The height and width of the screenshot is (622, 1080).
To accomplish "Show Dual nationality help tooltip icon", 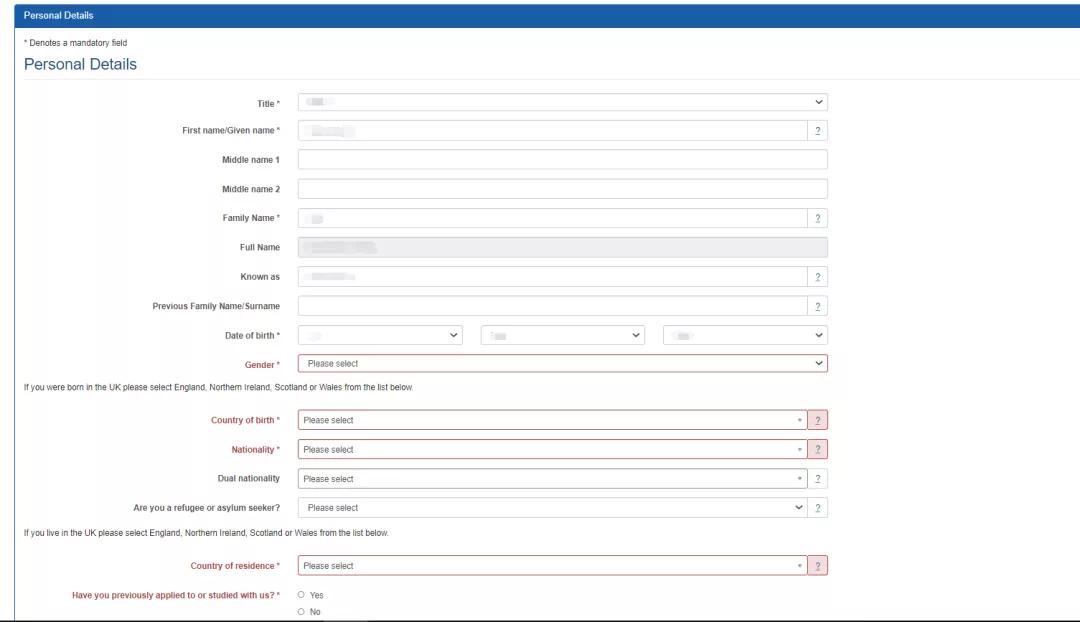I will pos(817,479).
